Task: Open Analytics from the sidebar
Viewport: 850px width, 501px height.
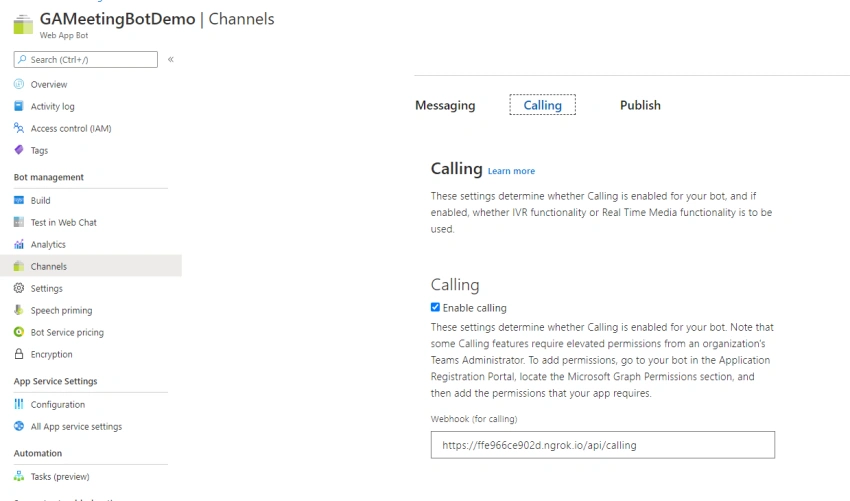Action: 48,245
